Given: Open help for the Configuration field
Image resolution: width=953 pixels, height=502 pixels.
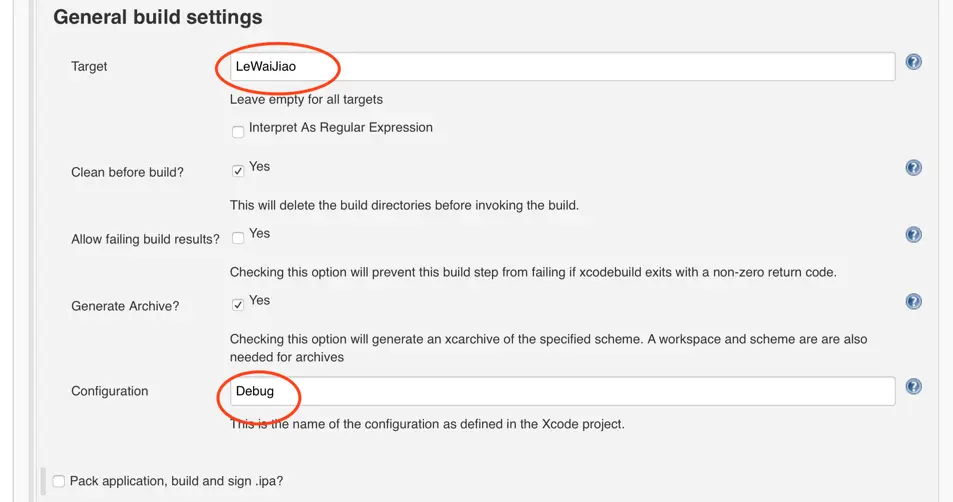Looking at the screenshot, I should (x=913, y=387).
